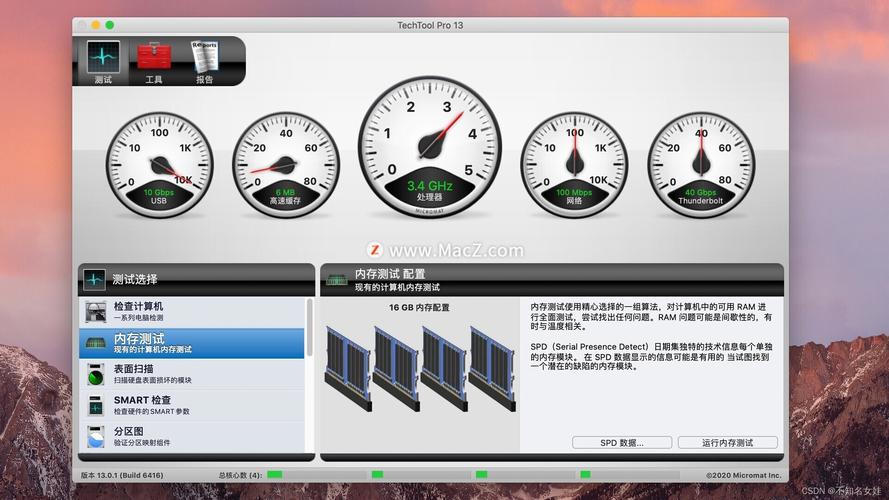Select the second memory module in diagram

(396, 368)
